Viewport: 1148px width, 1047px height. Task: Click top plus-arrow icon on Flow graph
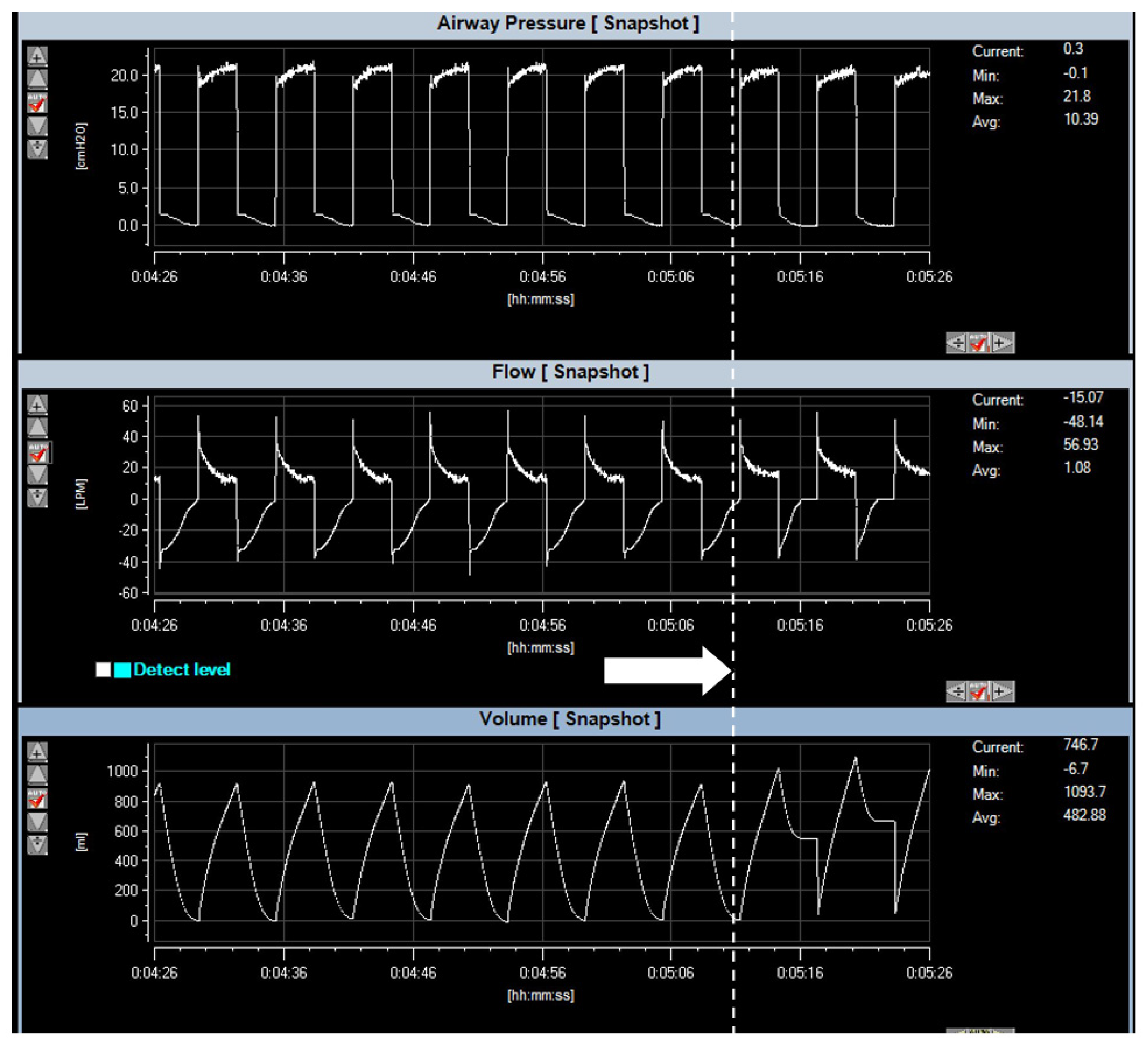coord(37,404)
